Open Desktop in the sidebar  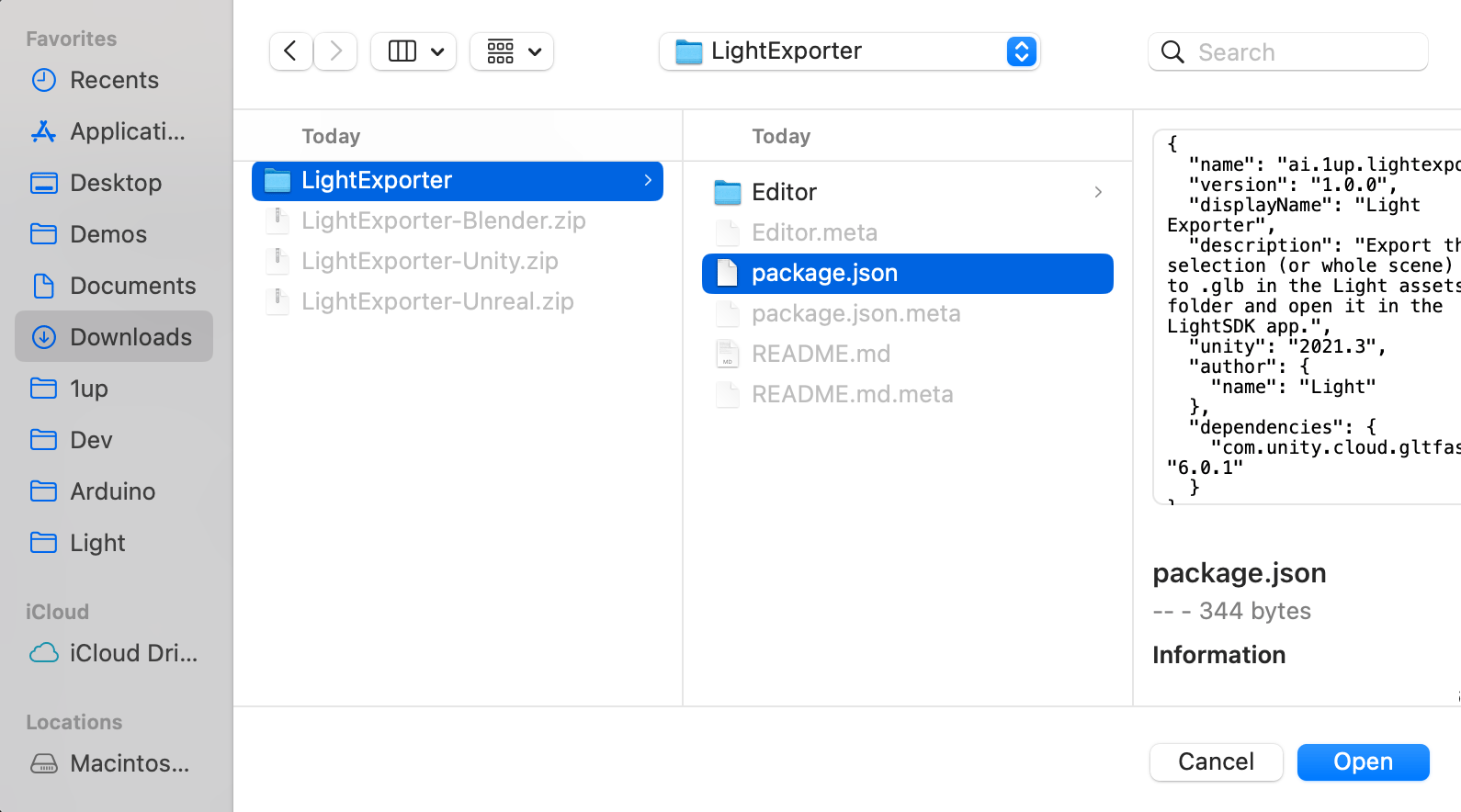[114, 183]
